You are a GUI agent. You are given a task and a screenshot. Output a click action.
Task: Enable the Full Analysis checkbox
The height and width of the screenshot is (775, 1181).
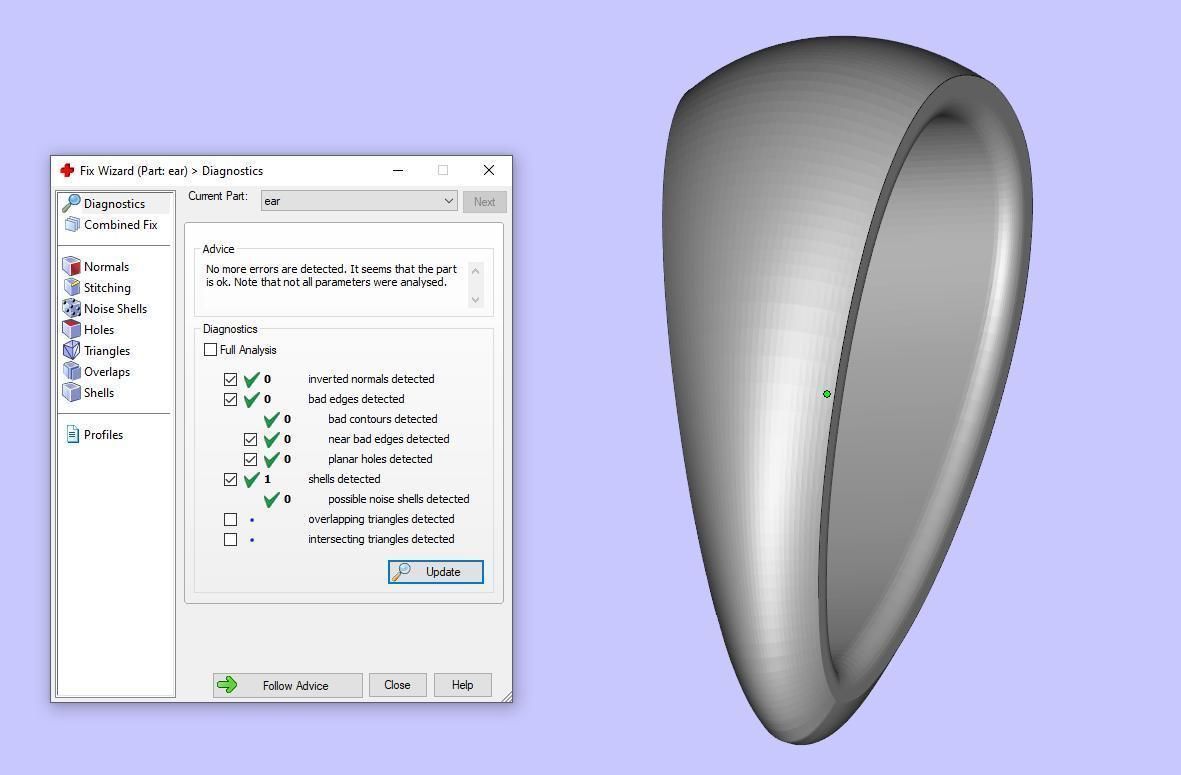(x=211, y=349)
